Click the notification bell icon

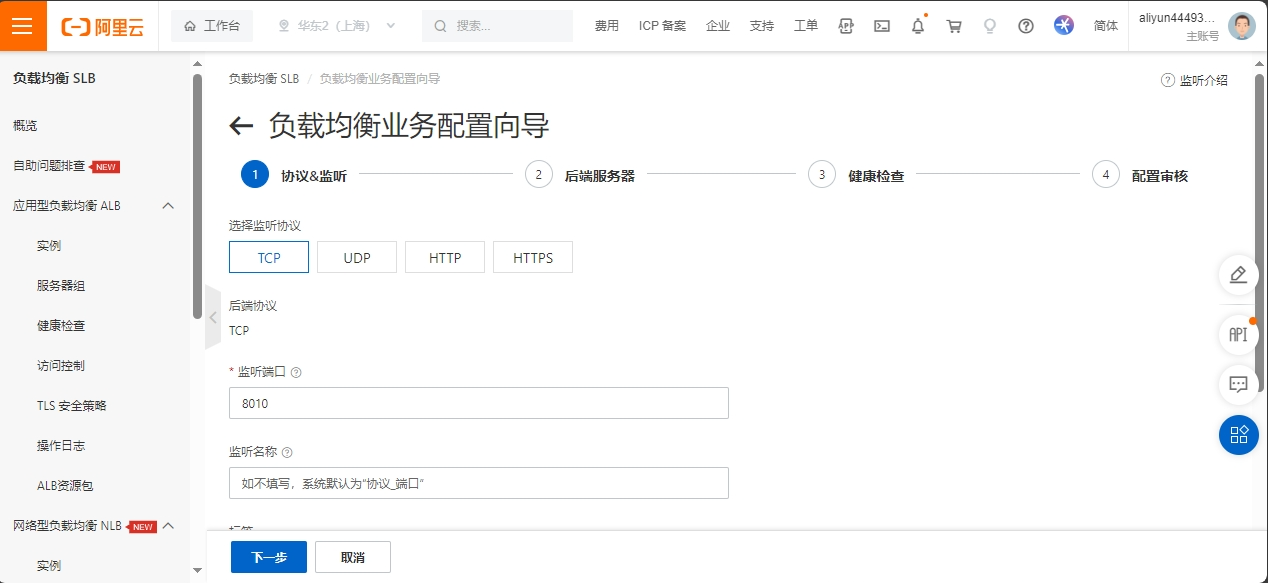[x=918, y=26]
